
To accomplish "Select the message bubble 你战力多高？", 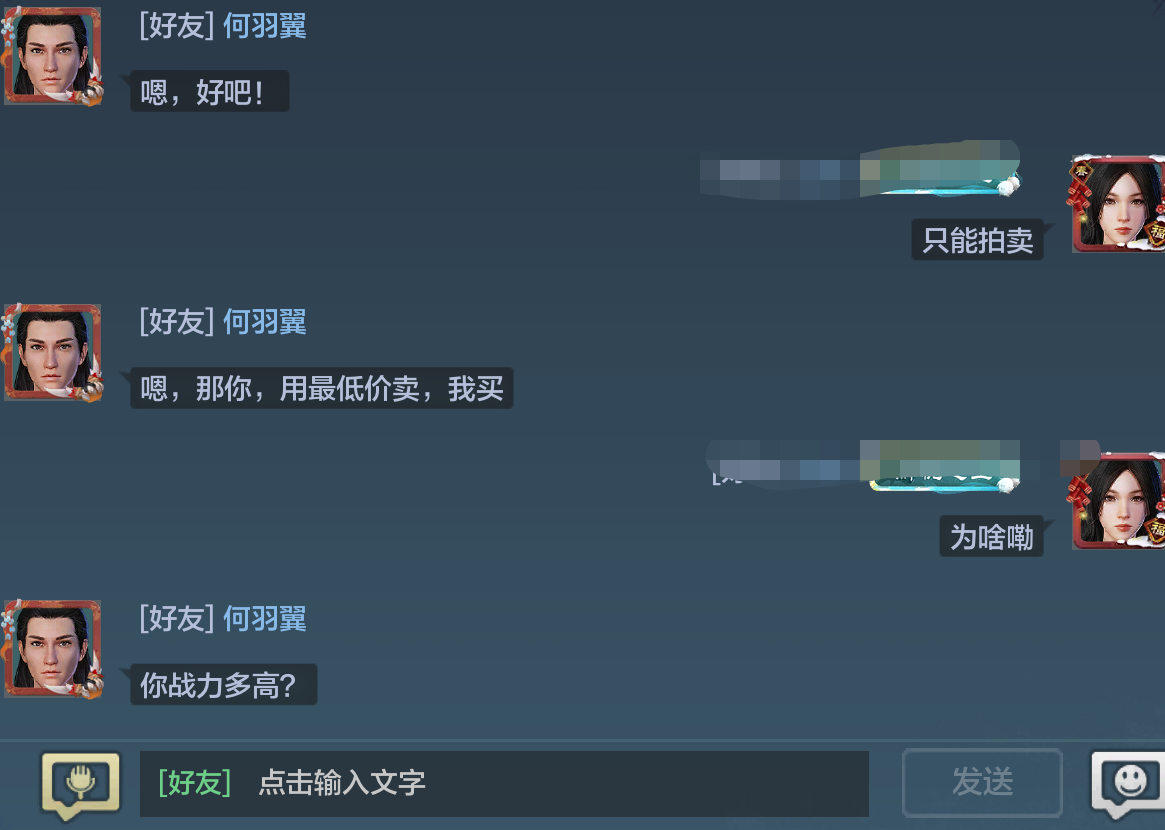I will click(x=224, y=684).
